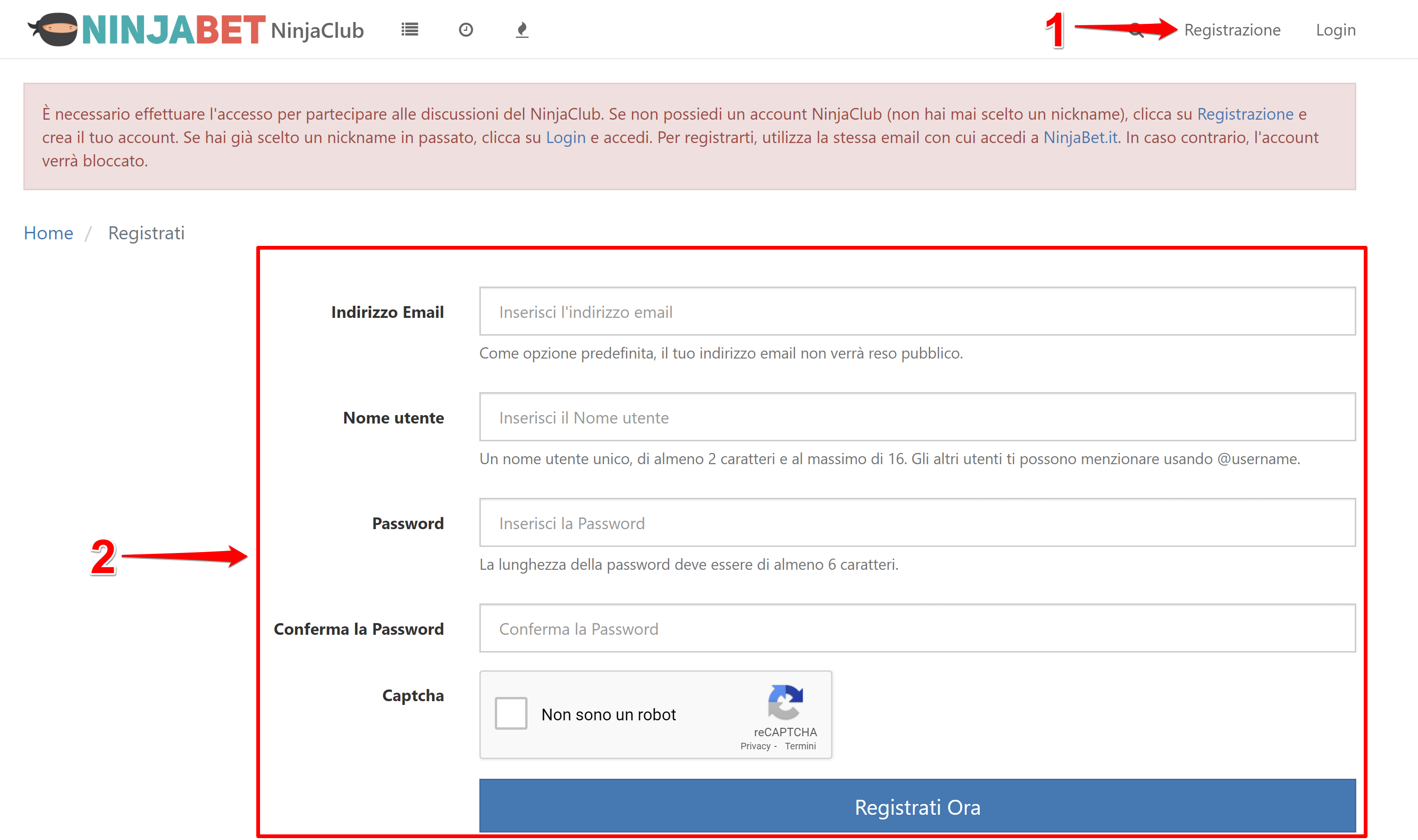Click the email not public help text
The height and width of the screenshot is (840, 1418).
click(721, 353)
